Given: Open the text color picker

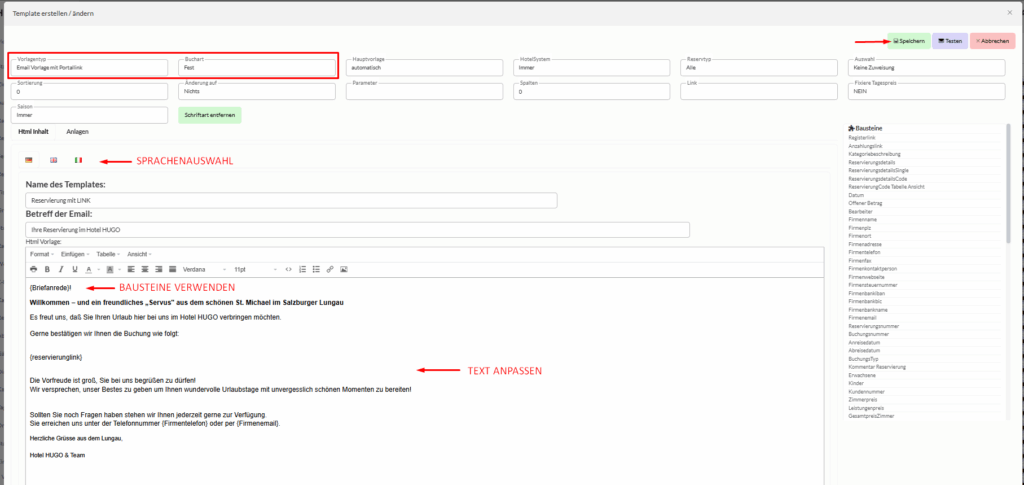Looking at the screenshot, I should (x=90, y=269).
